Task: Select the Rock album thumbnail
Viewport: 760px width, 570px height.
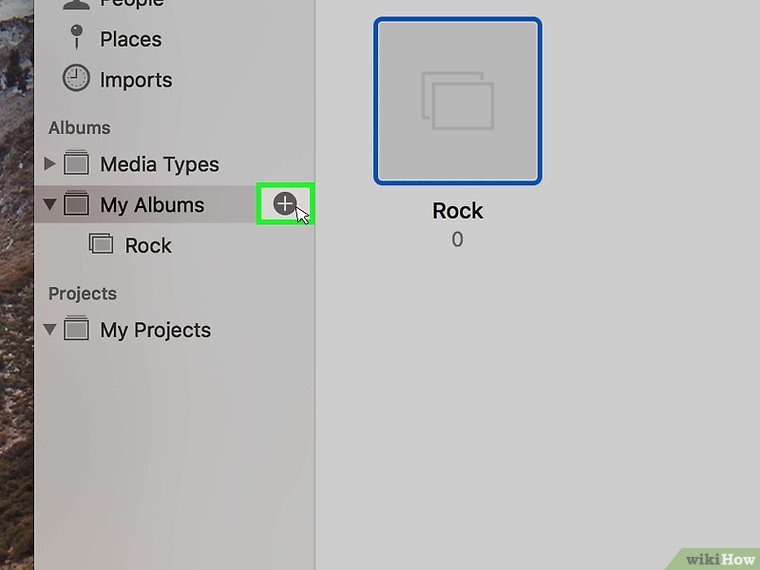Action: (458, 101)
